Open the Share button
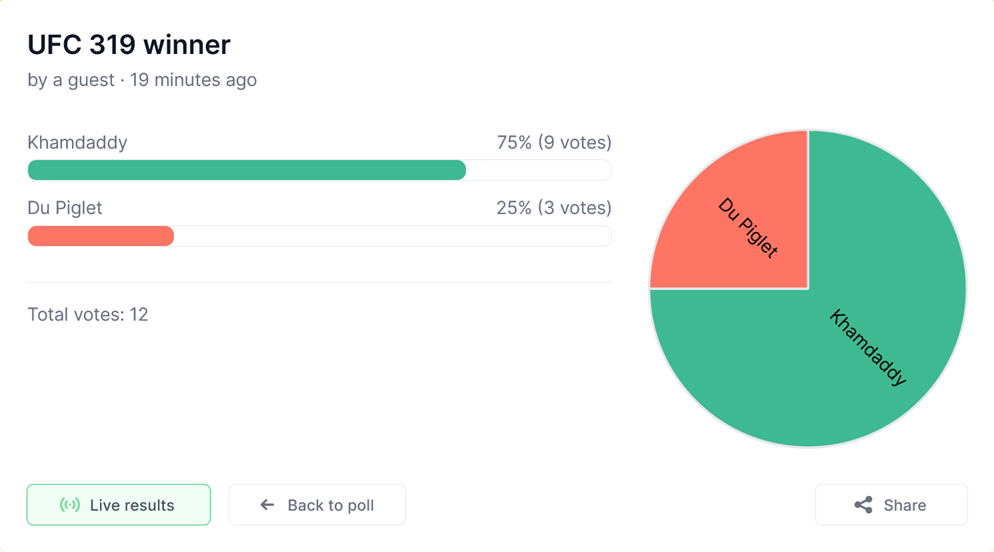 (891, 505)
